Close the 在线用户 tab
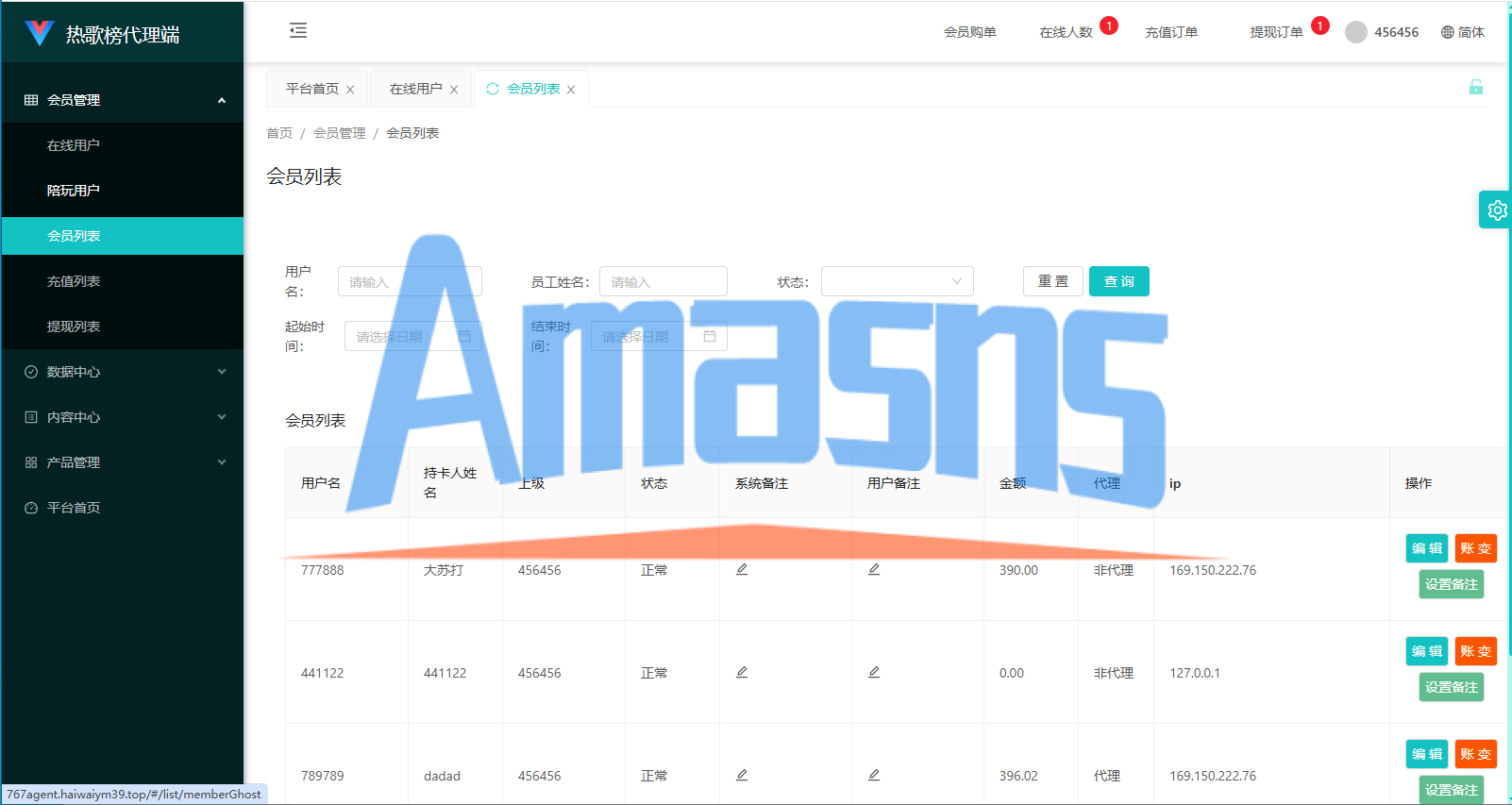The height and width of the screenshot is (805, 1512). click(x=454, y=90)
